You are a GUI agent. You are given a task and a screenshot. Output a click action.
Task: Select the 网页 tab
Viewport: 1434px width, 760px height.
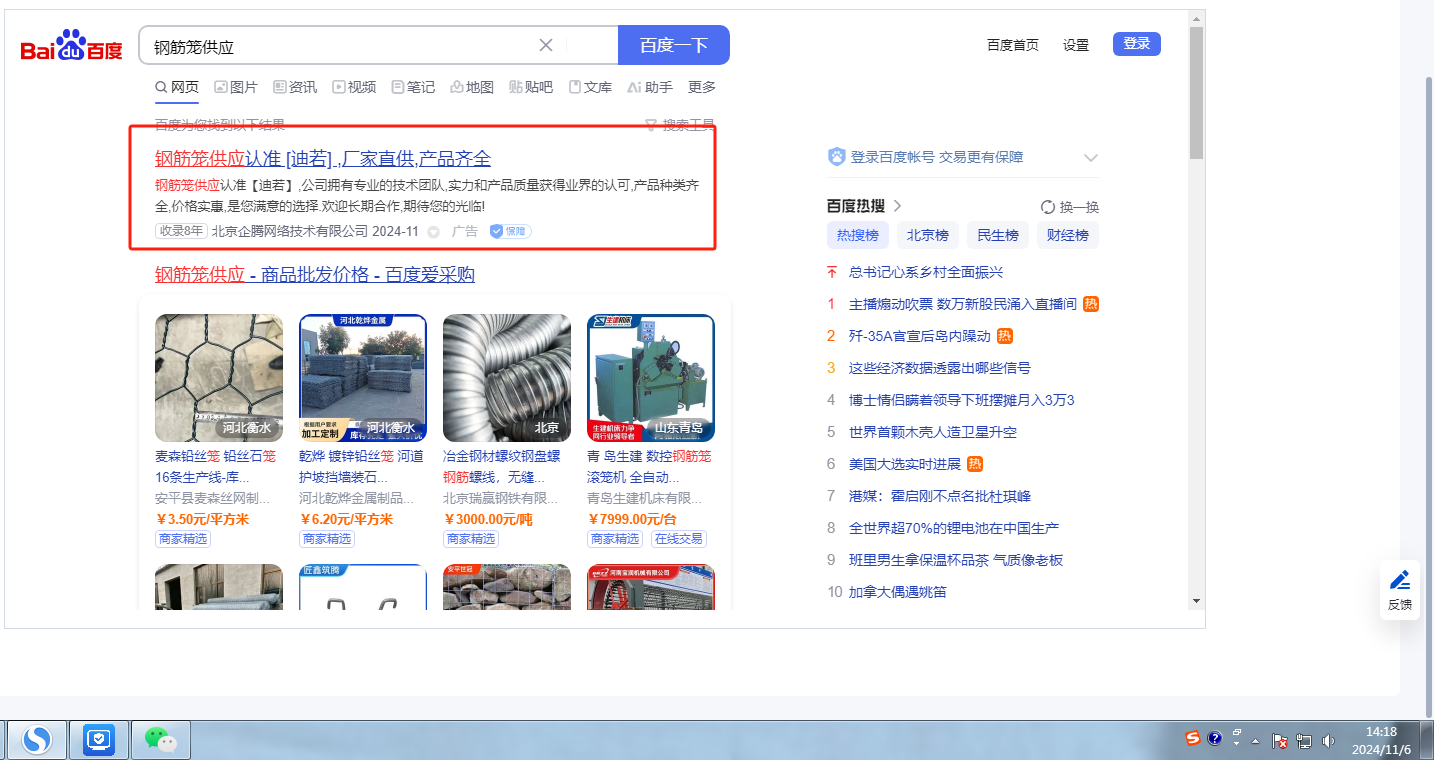coord(177,87)
